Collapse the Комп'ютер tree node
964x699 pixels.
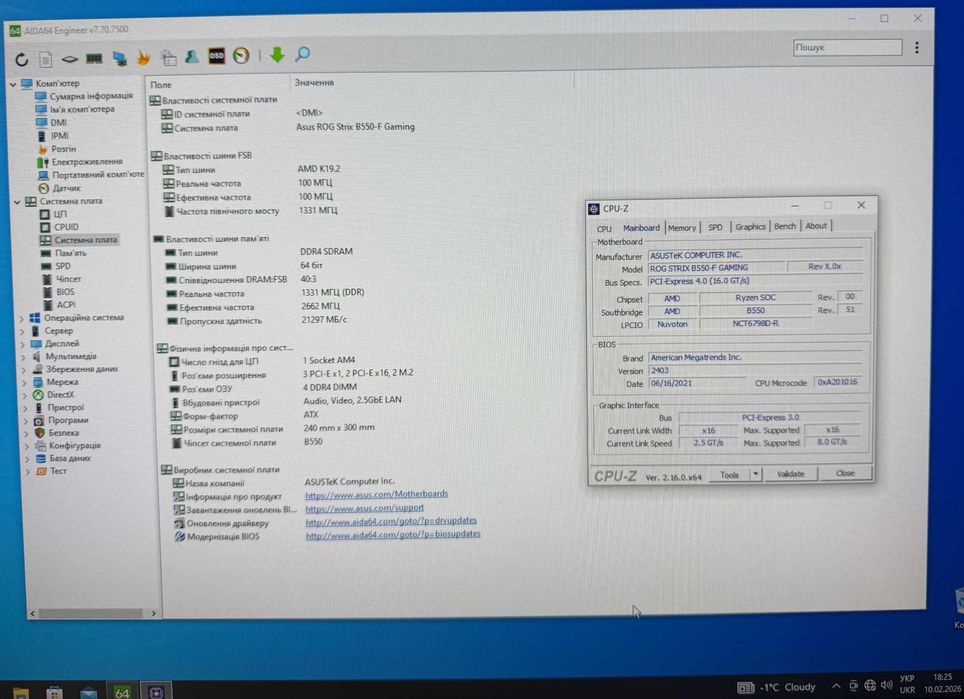click(x=13, y=84)
